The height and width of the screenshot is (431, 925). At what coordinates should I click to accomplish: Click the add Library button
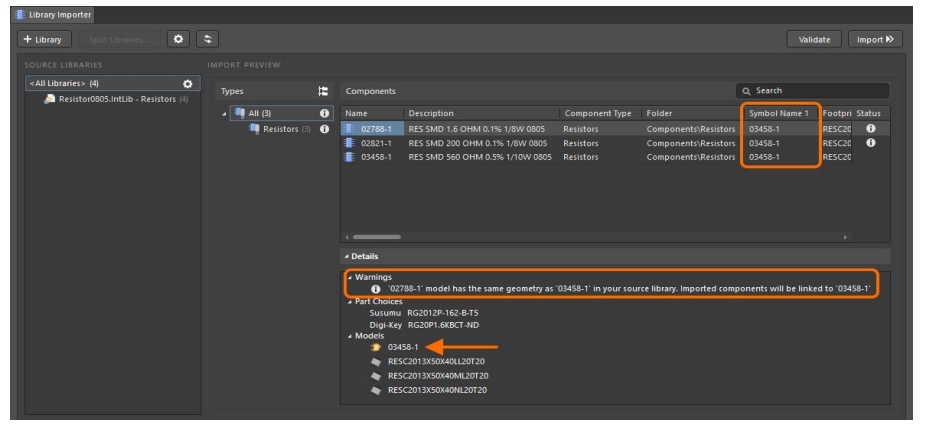[44, 40]
